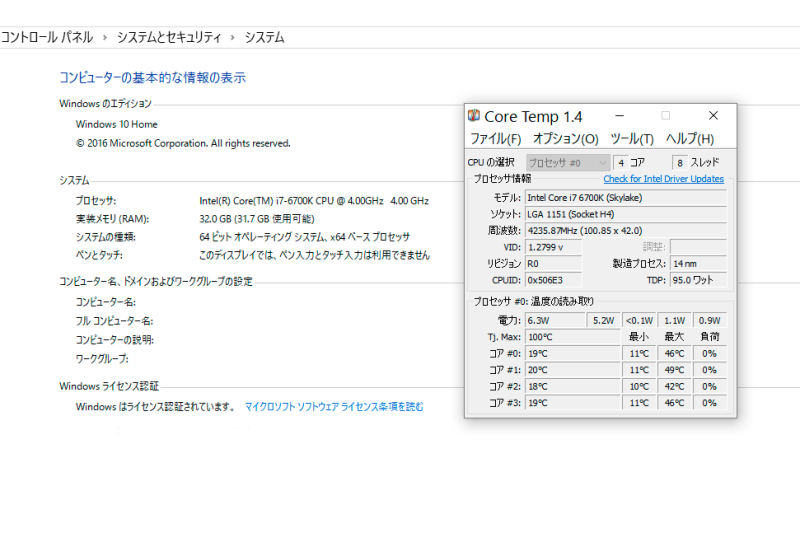Screen dimensions: 800x533
Task: Expand the chevron after システムとセキュリティ breadcrumb
Action: pyautogui.click(x=233, y=38)
